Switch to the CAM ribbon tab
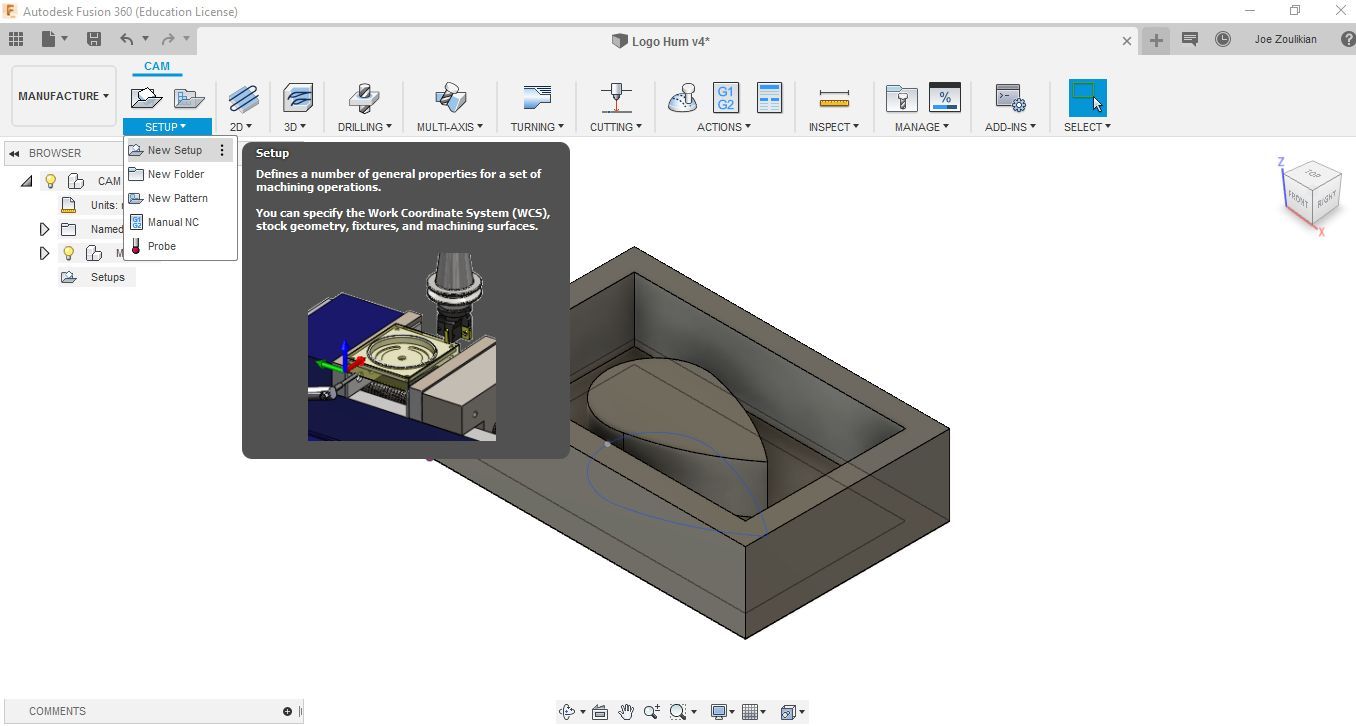This screenshot has height=726, width=1356. 157,66
